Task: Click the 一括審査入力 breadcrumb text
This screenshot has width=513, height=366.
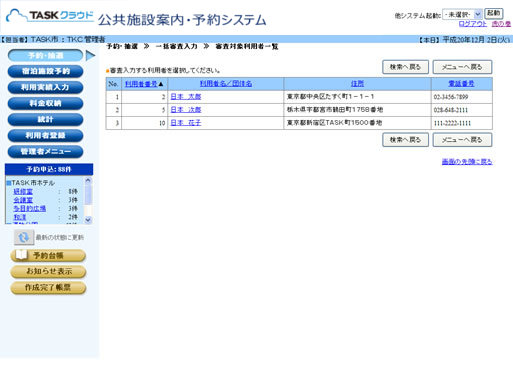Action: (176, 46)
